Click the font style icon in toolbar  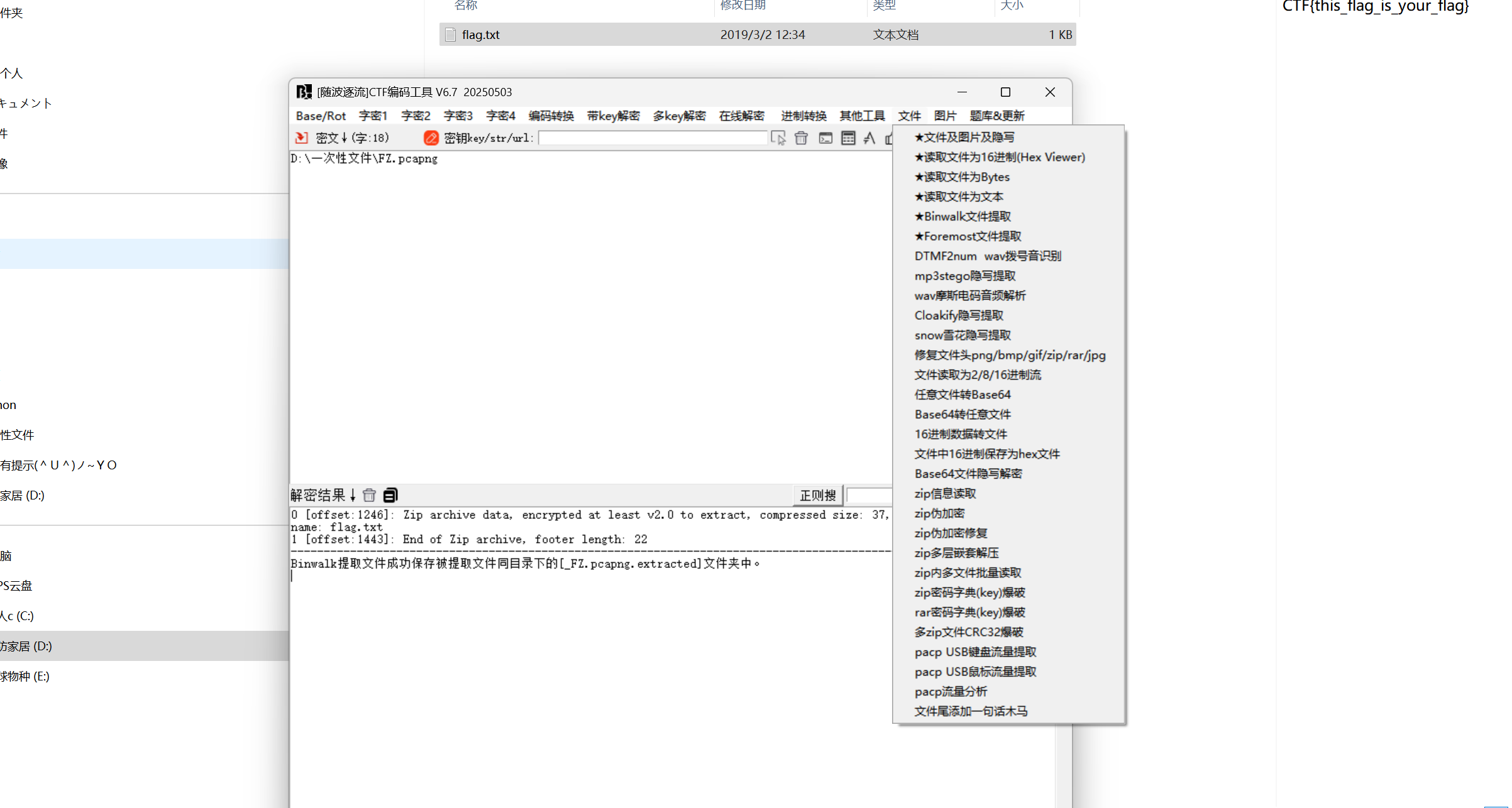869,138
